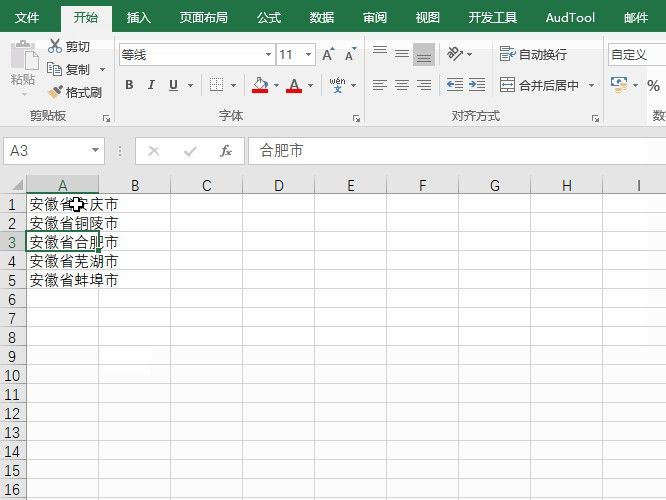Open font group dialog launcher
Viewport: 666px width, 500px height.
tap(356, 119)
